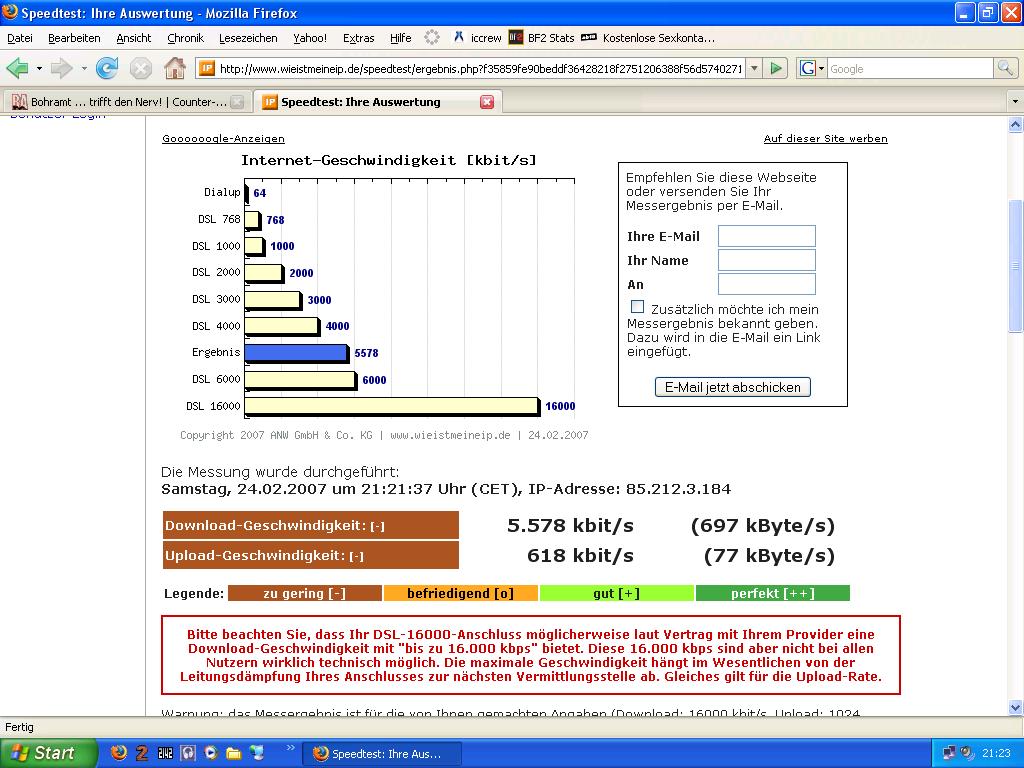
Task: Click the search magnifier icon
Action: pyautogui.click(x=1005, y=68)
